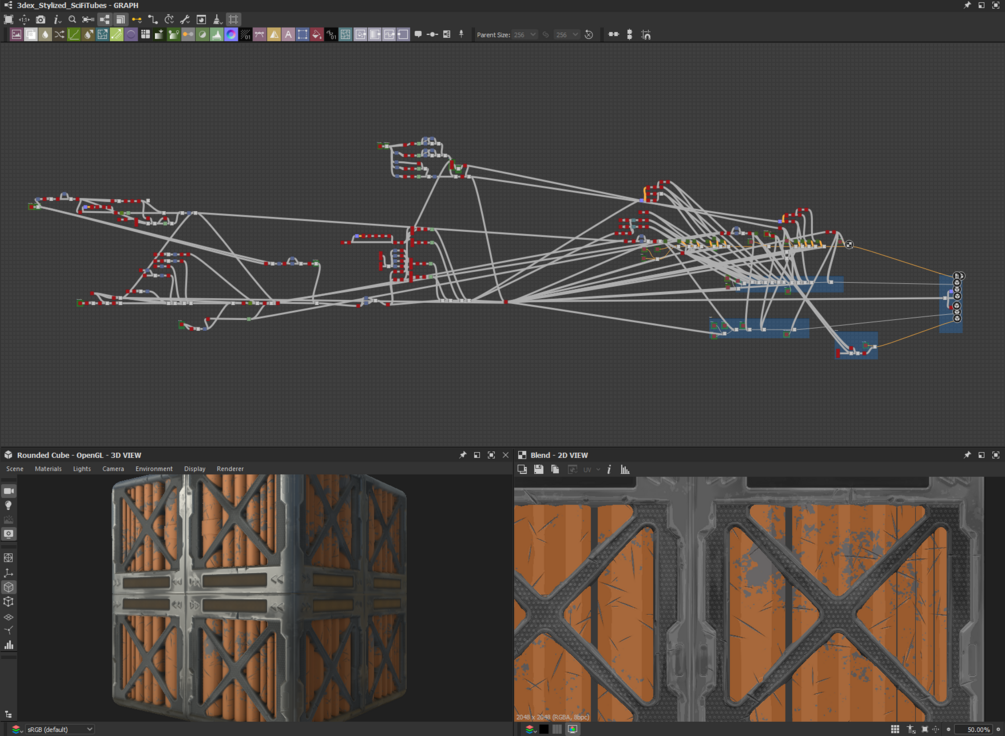
Task: Open the Lights menu in 3D view
Action: pos(82,468)
